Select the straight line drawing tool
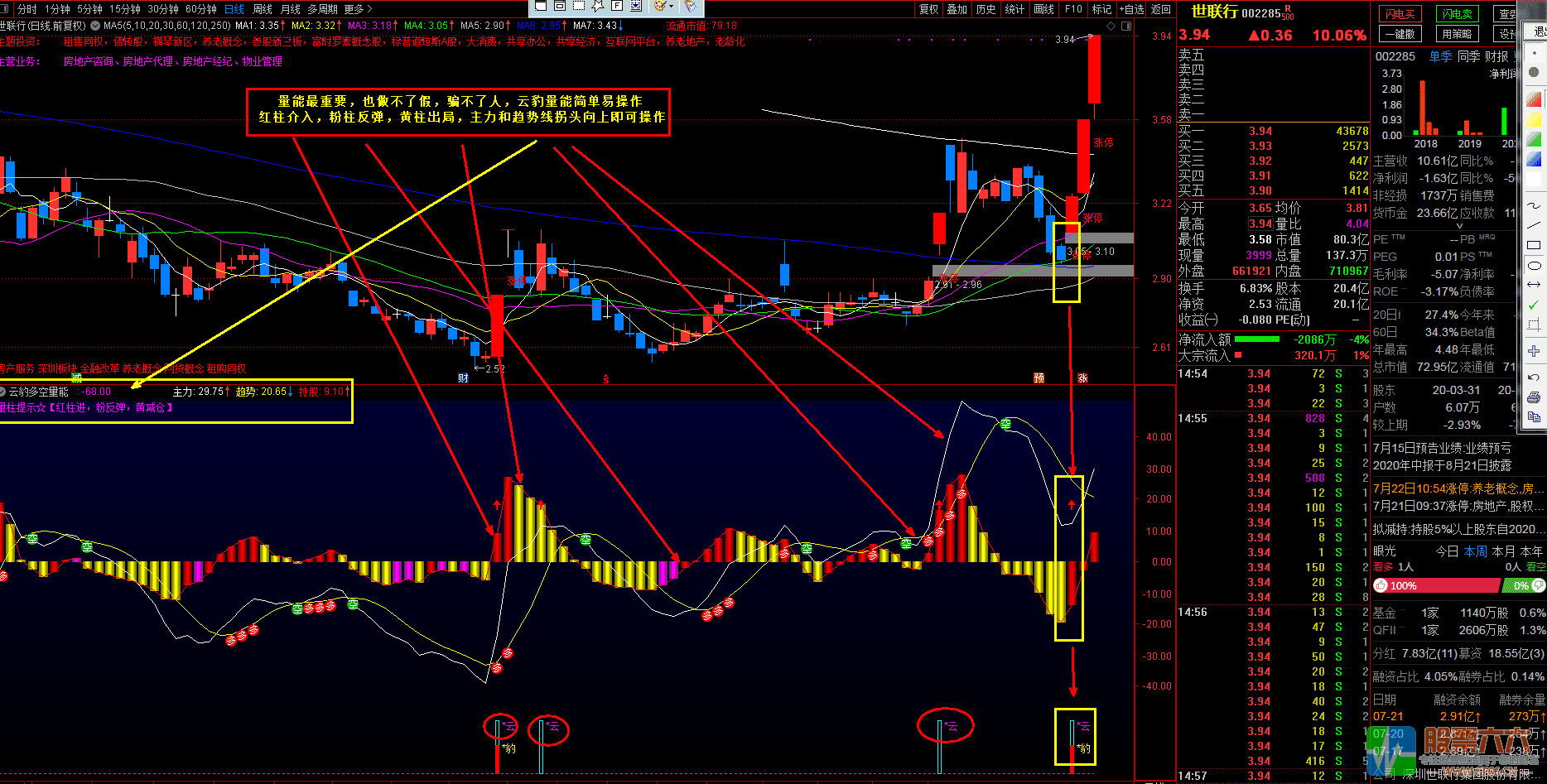This screenshot has width=1547, height=784. pyautogui.click(x=1534, y=224)
